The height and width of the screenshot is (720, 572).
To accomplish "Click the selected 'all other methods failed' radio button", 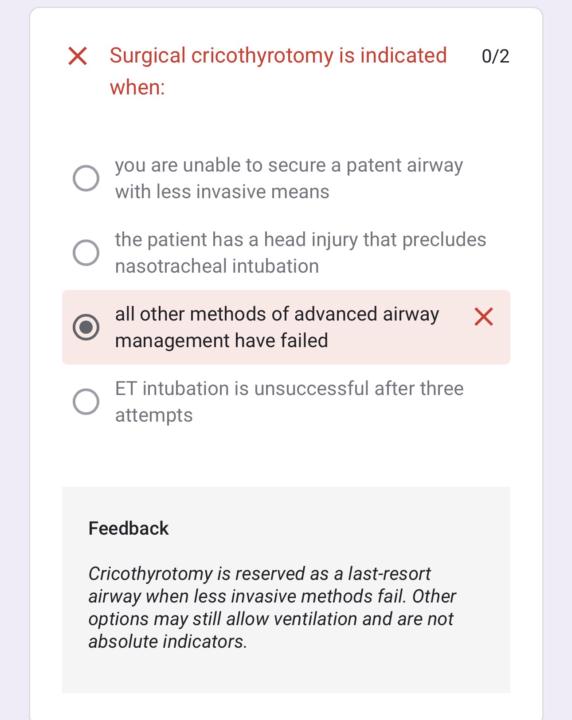I will point(86,327).
